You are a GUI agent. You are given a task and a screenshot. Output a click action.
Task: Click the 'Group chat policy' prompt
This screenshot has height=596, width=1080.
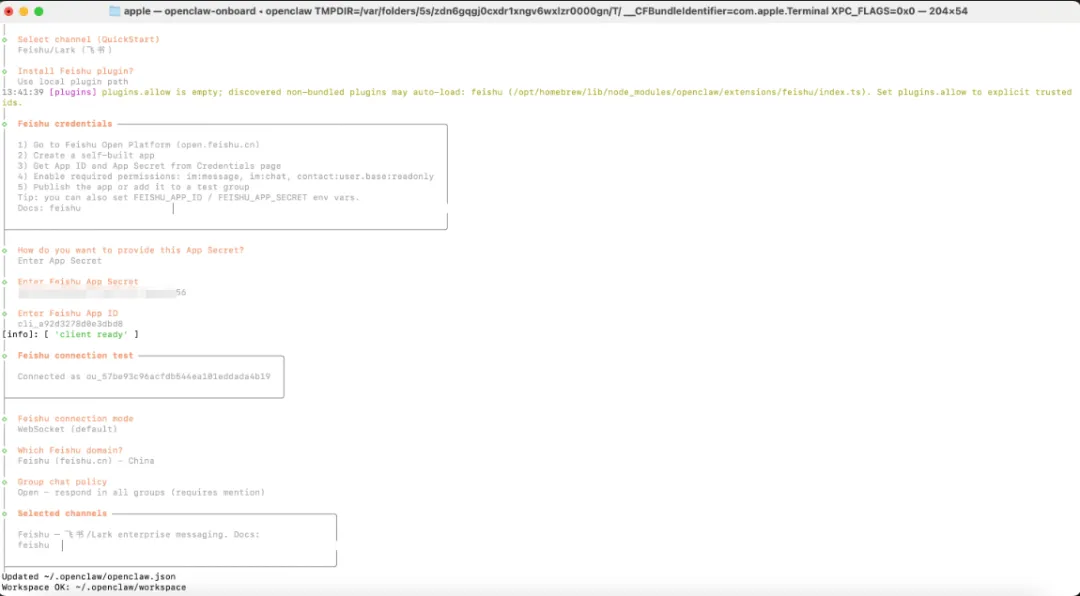click(62, 482)
